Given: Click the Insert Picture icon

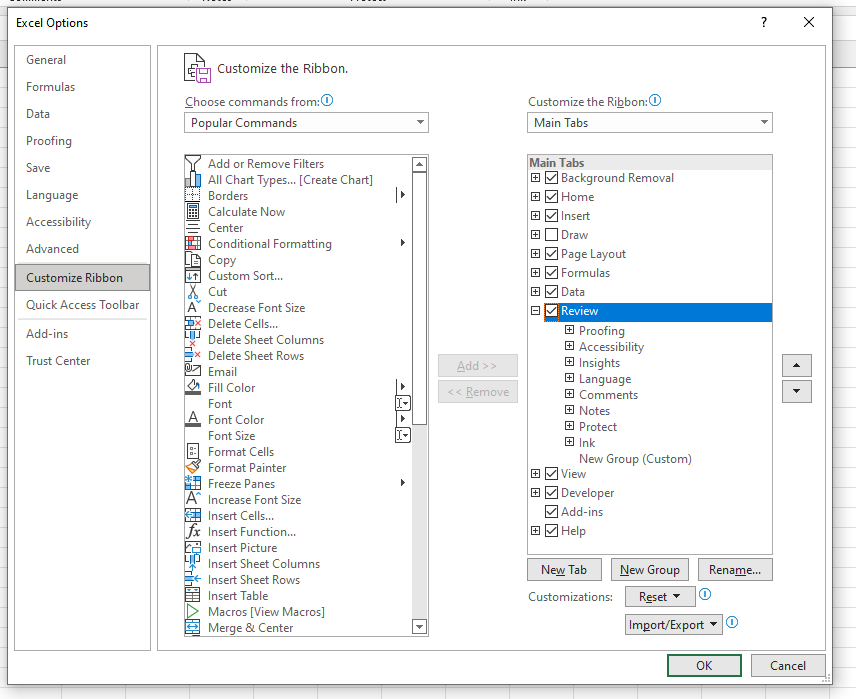Looking at the screenshot, I should pyautogui.click(x=193, y=547).
